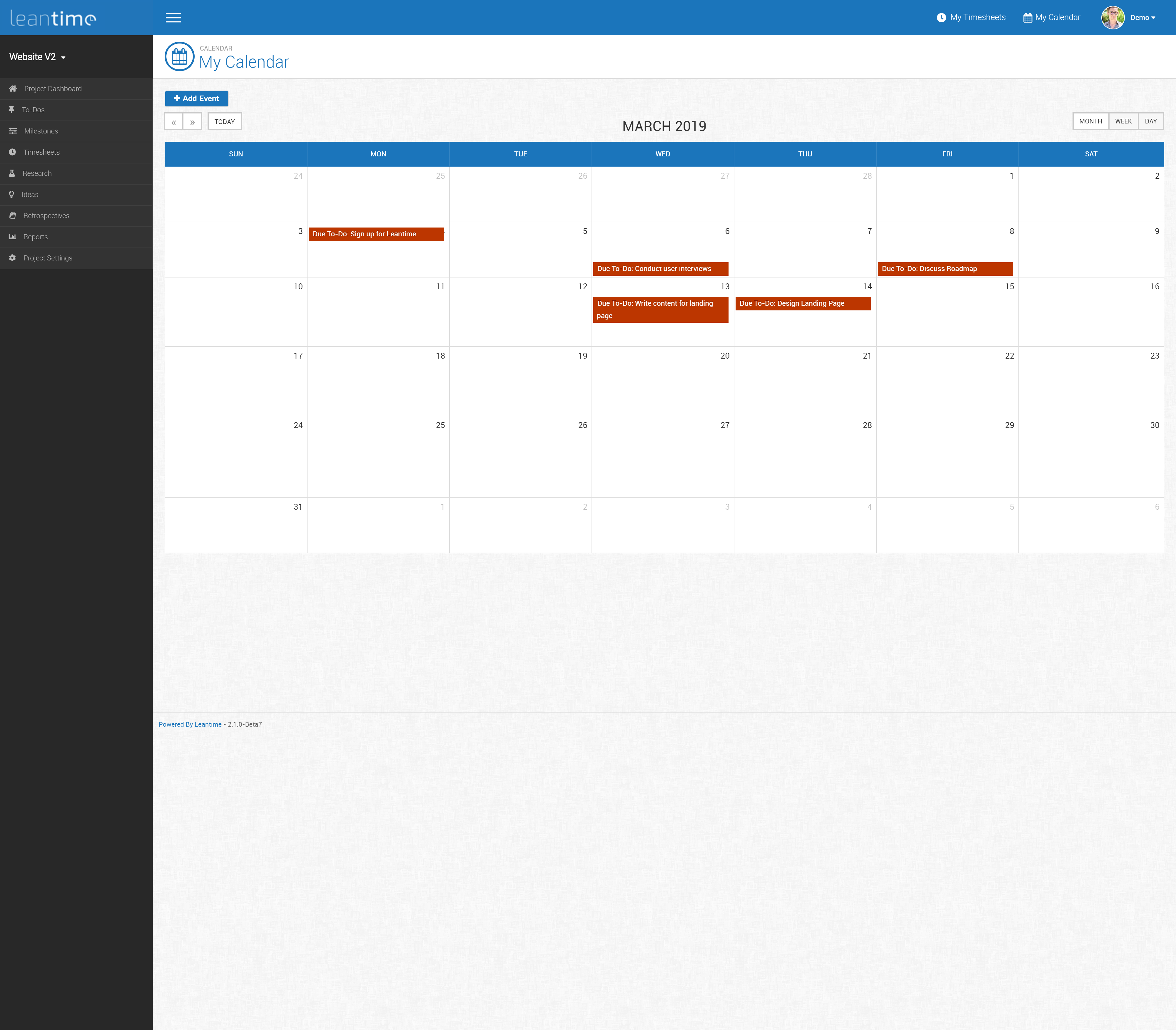This screenshot has width=1176, height=1030.
Task: Click the lightbulb icon beside Ideas
Action: point(11,194)
